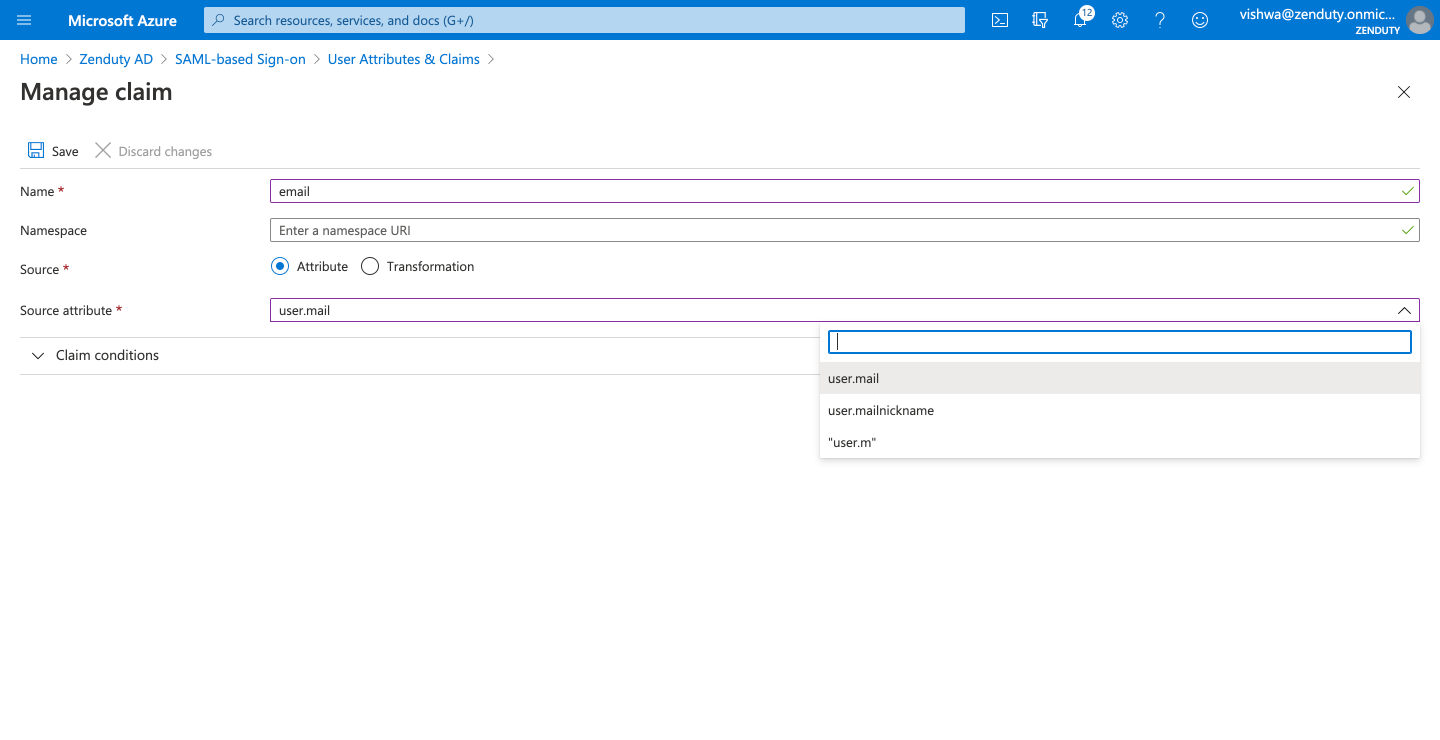The width and height of the screenshot is (1440, 740).
Task: Choose user.mailnickname from the dropdown list
Action: coord(1120,411)
